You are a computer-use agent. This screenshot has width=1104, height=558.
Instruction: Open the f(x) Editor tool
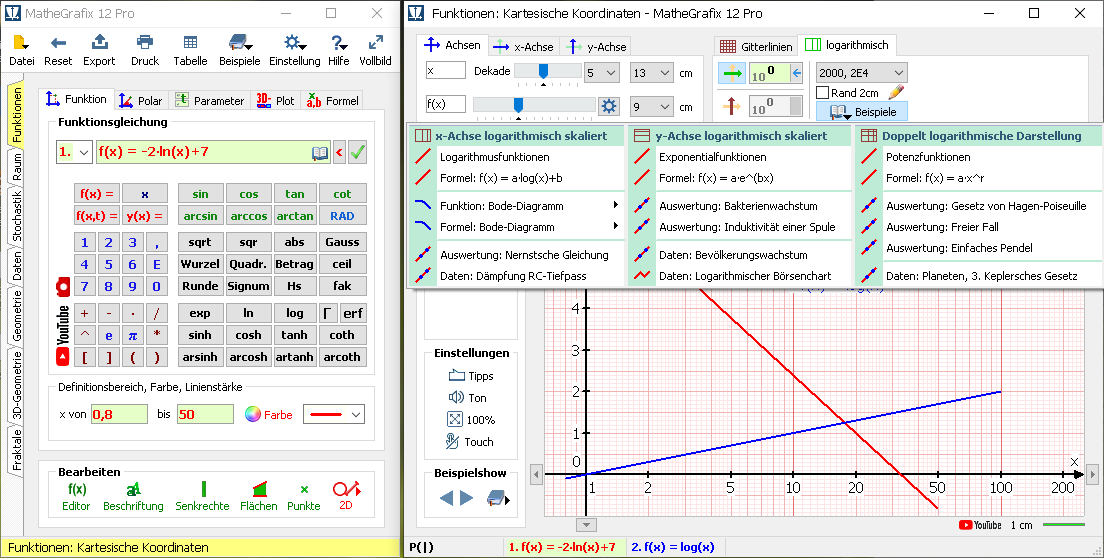(76, 496)
